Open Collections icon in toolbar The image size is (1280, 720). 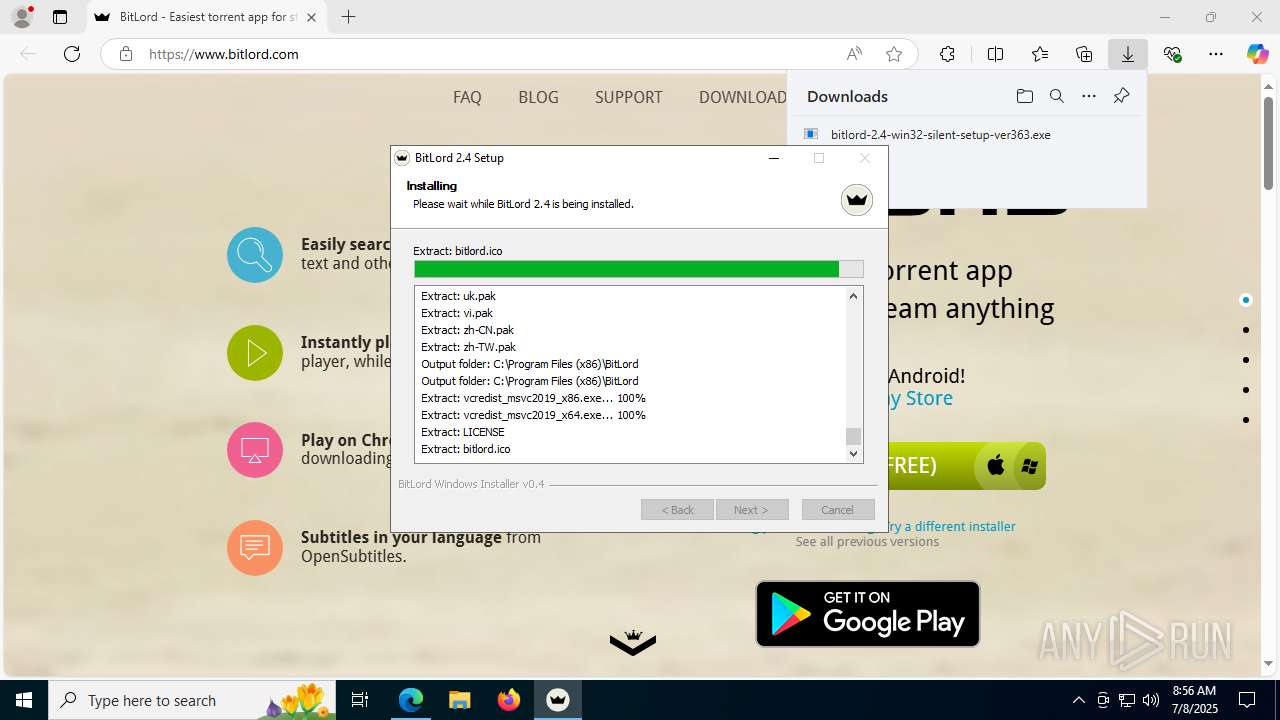pyautogui.click(x=1084, y=54)
